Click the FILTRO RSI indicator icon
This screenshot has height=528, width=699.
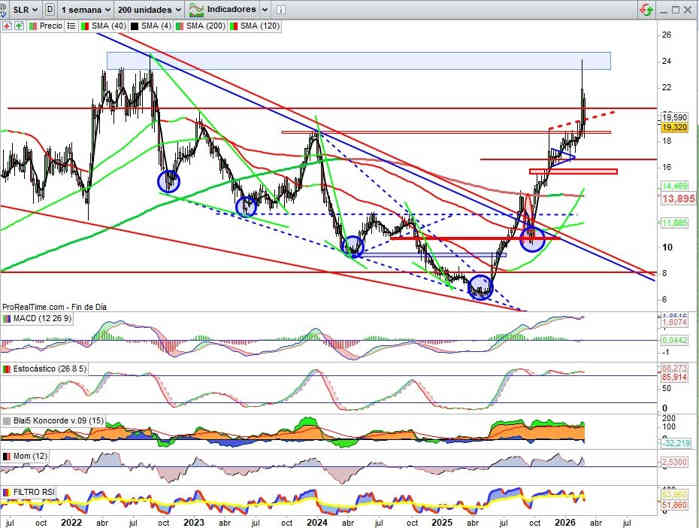[x=6, y=492]
